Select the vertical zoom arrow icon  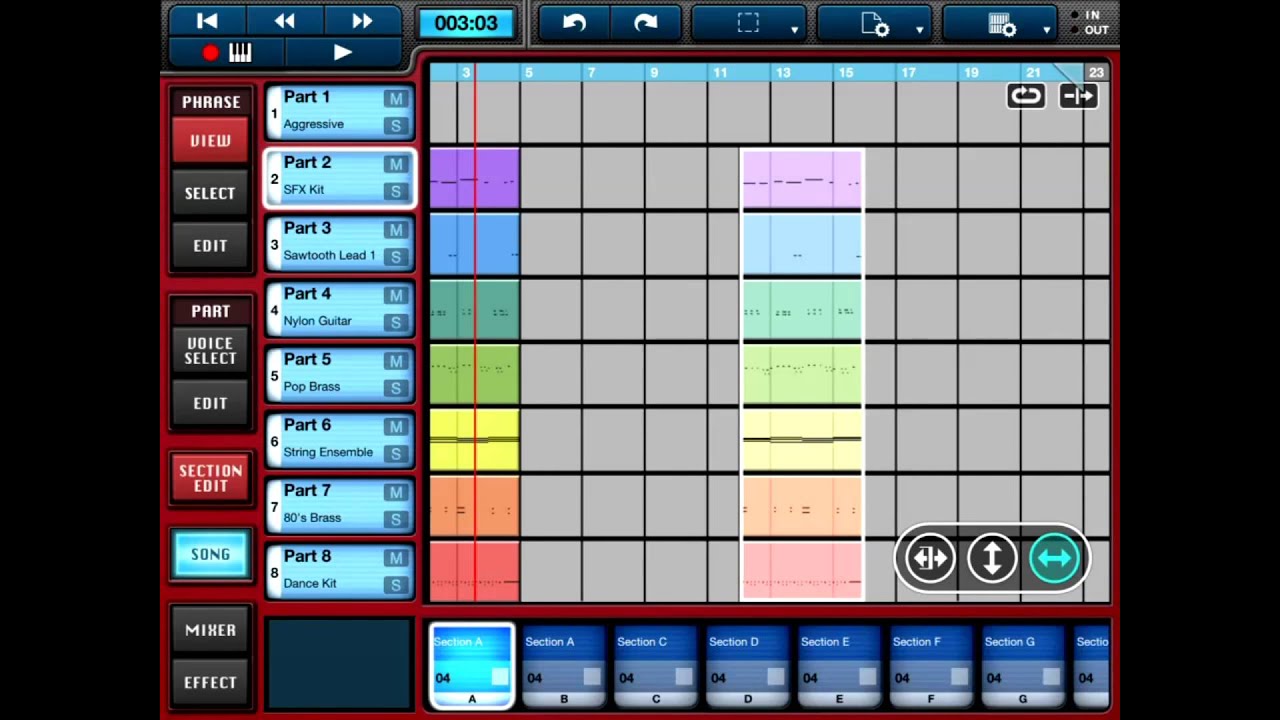(992, 558)
